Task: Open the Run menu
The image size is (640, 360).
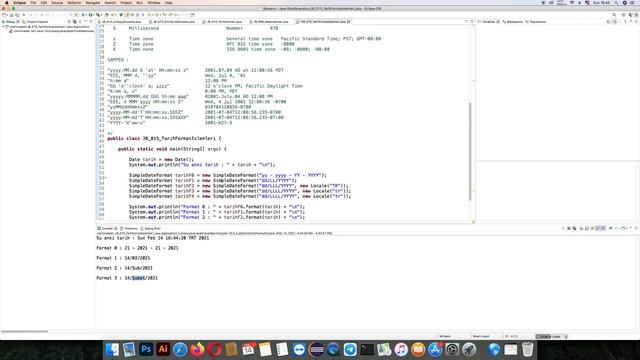Action: click(140, 2)
